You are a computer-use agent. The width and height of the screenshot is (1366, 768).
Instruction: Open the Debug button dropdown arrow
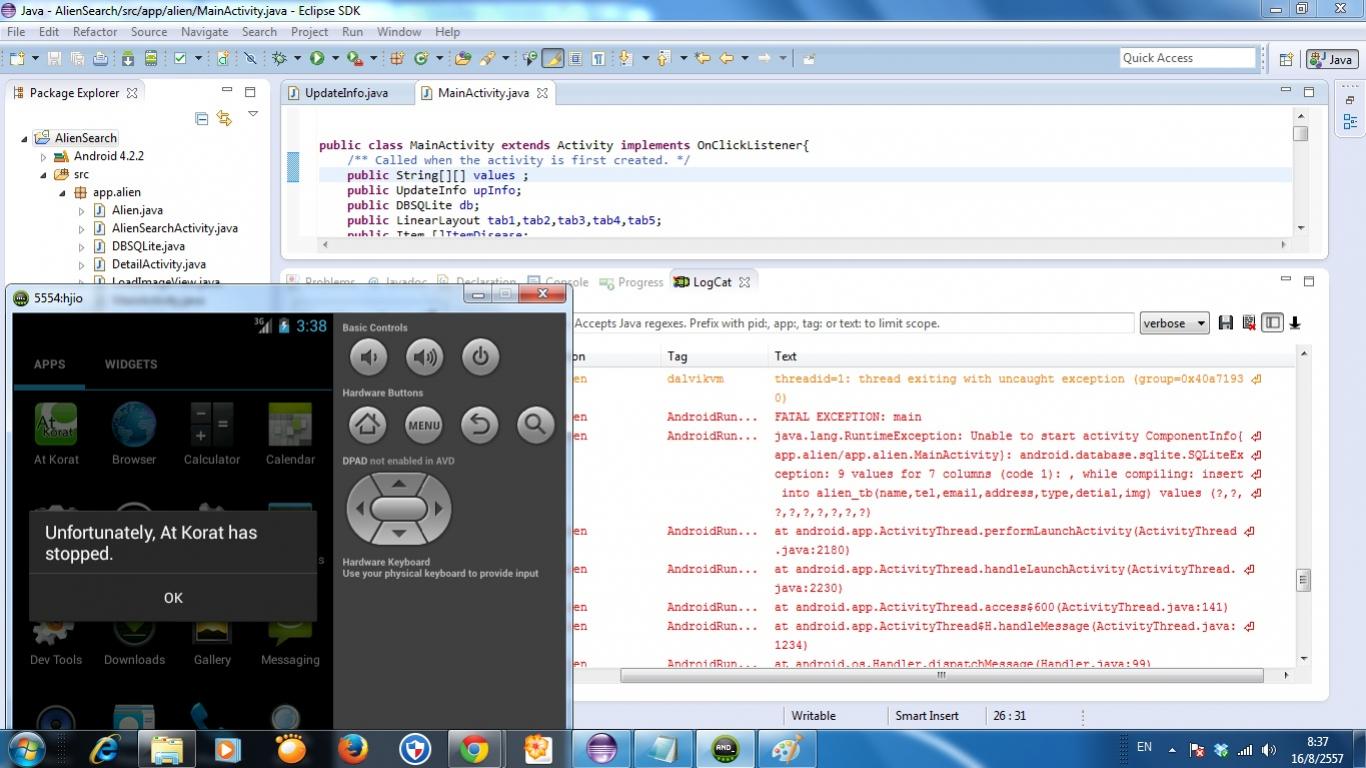tap(298, 58)
